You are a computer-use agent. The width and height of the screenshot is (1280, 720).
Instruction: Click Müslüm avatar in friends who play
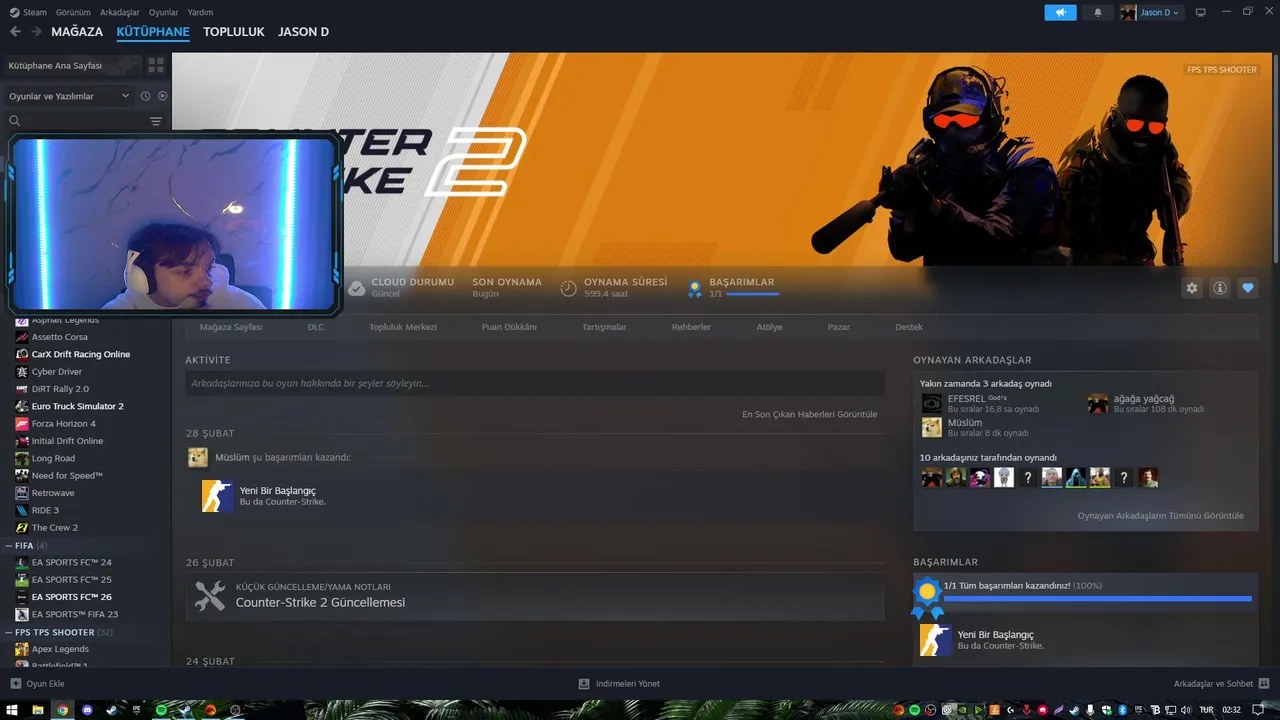(x=932, y=427)
